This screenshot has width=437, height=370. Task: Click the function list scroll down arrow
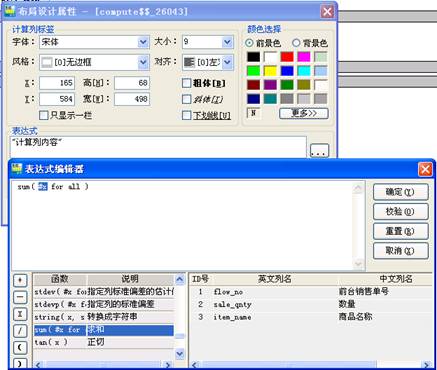(180, 353)
